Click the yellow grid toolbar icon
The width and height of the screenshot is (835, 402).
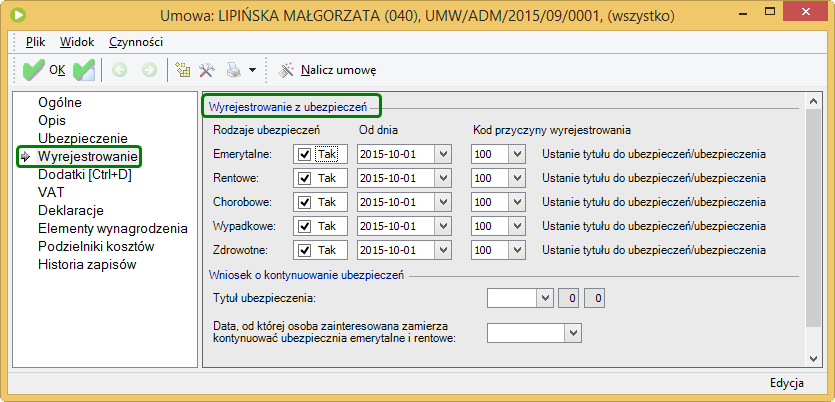[x=183, y=70]
